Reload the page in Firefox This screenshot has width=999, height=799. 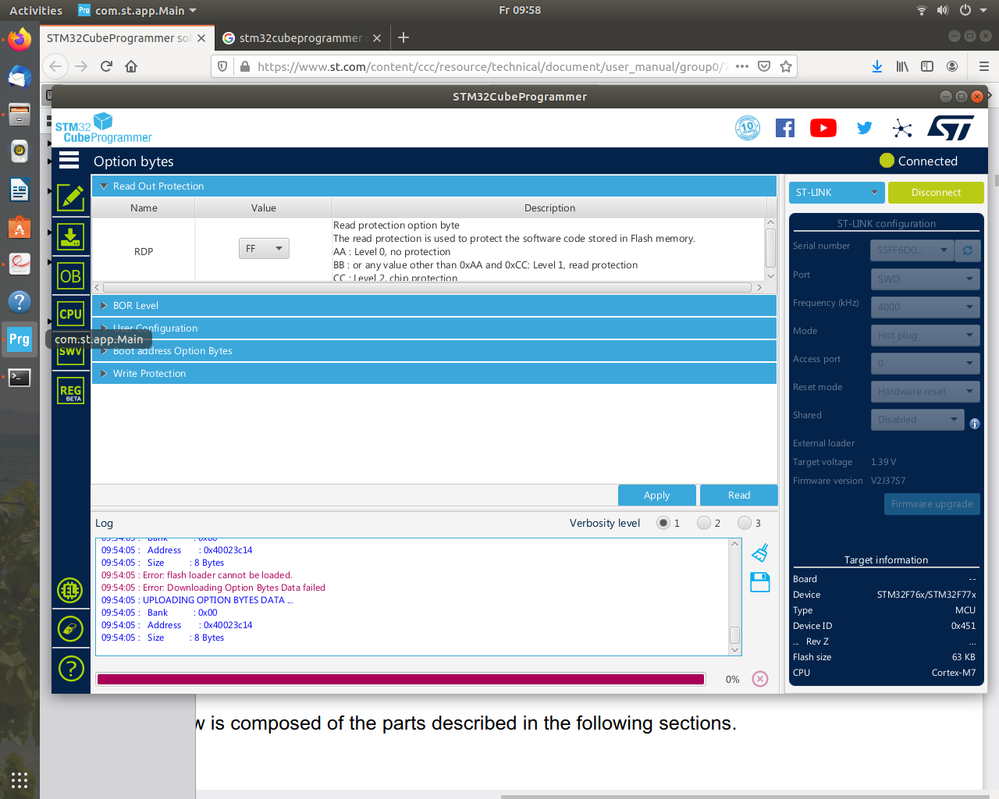[106, 66]
